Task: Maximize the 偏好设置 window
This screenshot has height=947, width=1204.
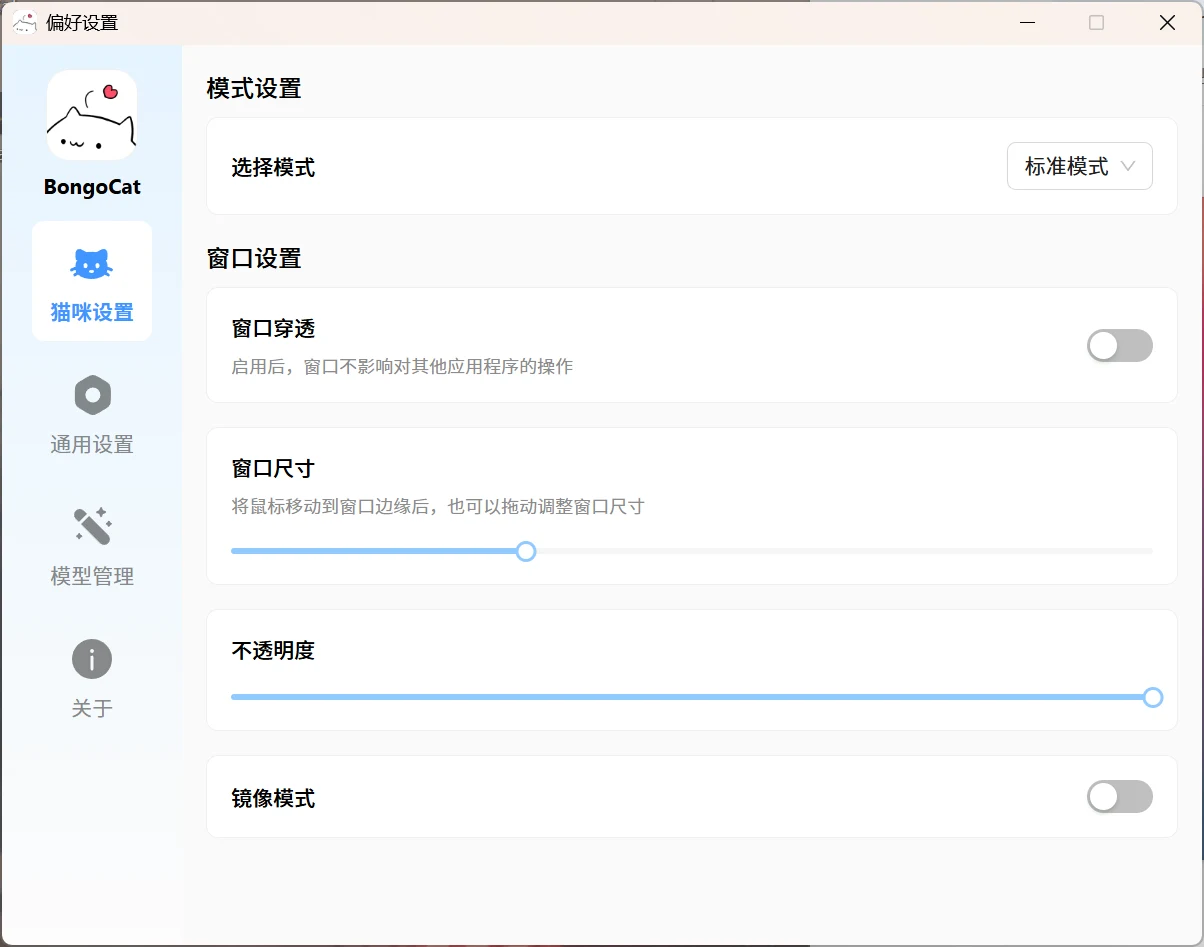Action: [x=1096, y=22]
